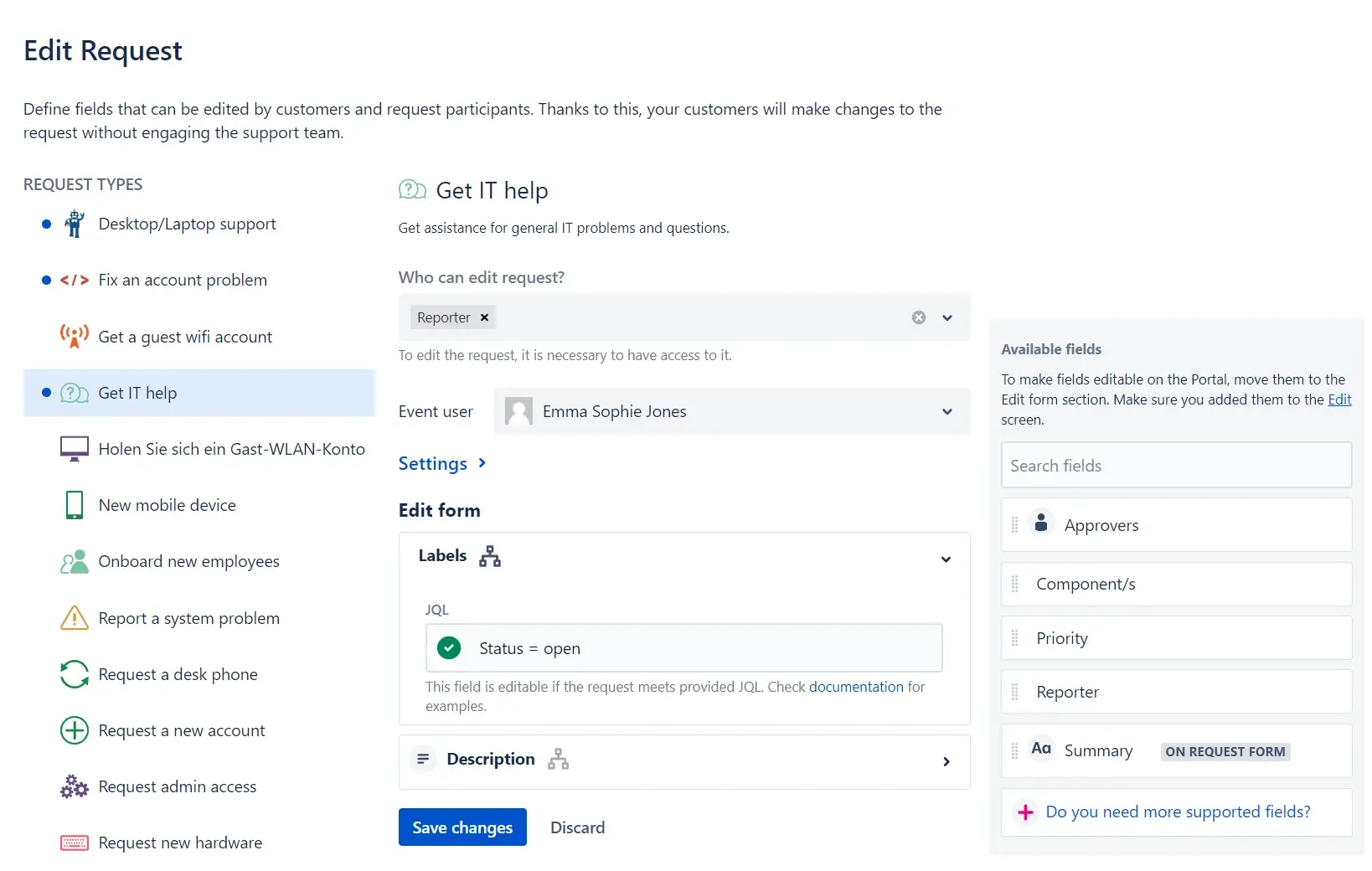Click the hierarchy icon next to Labels
Viewport: 1372px width, 871px height.
point(489,556)
